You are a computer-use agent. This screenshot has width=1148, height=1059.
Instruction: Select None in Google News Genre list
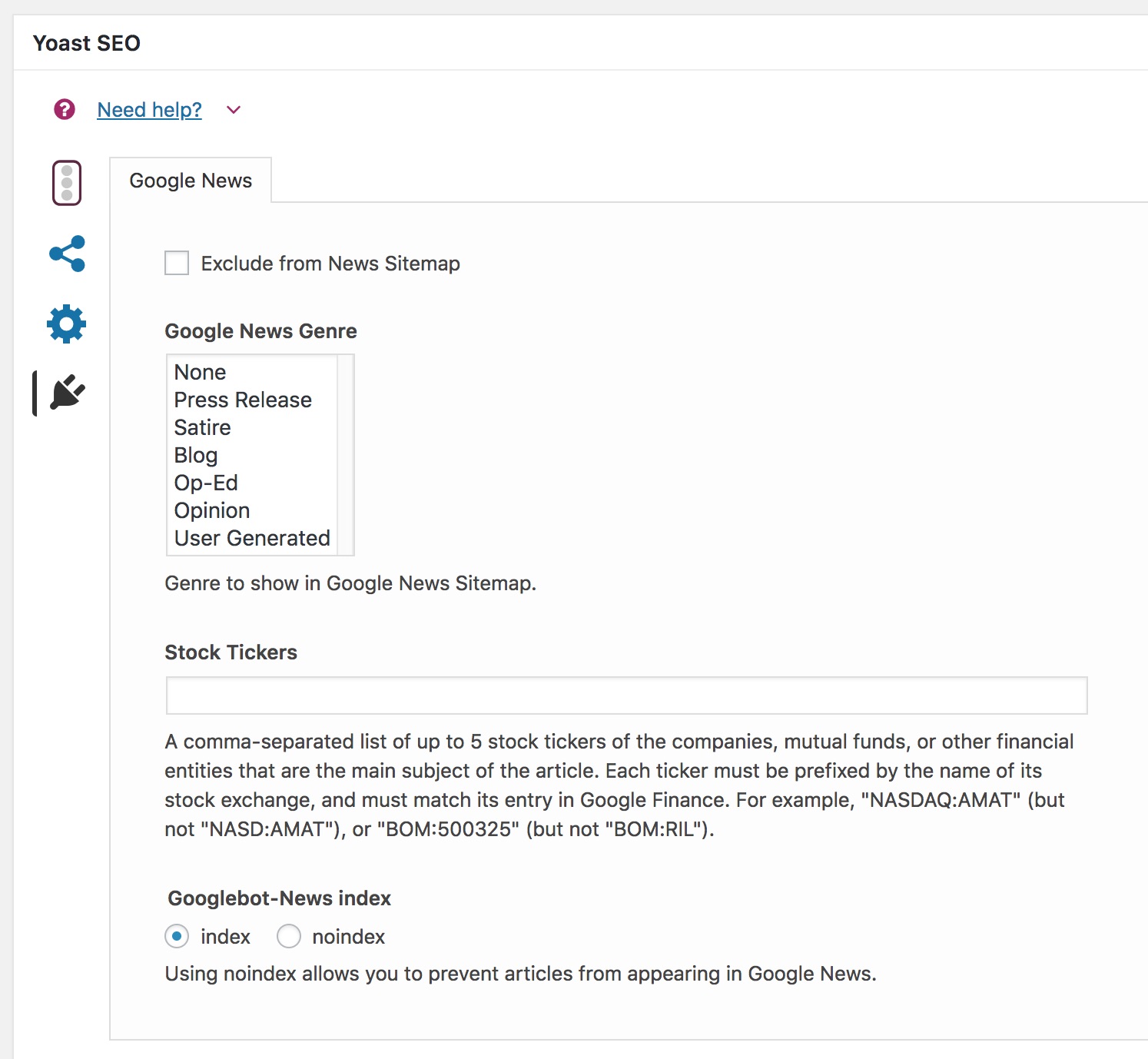[x=252, y=372]
